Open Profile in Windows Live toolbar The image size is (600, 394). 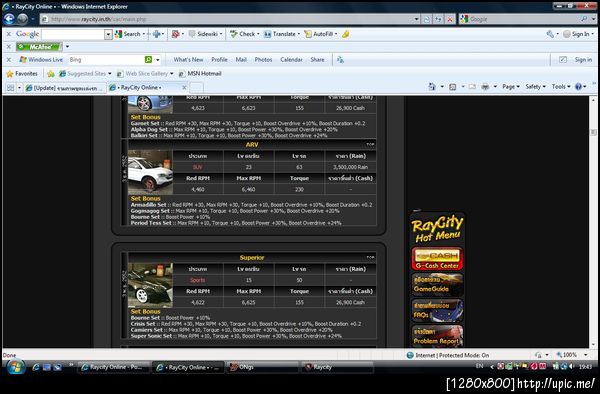[219, 60]
